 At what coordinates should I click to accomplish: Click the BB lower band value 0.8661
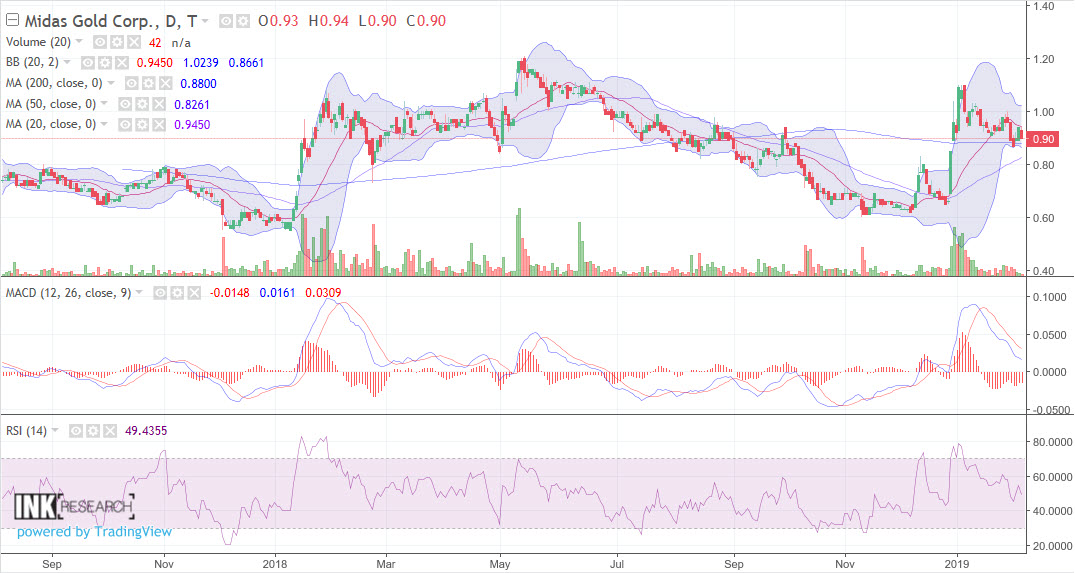point(246,63)
